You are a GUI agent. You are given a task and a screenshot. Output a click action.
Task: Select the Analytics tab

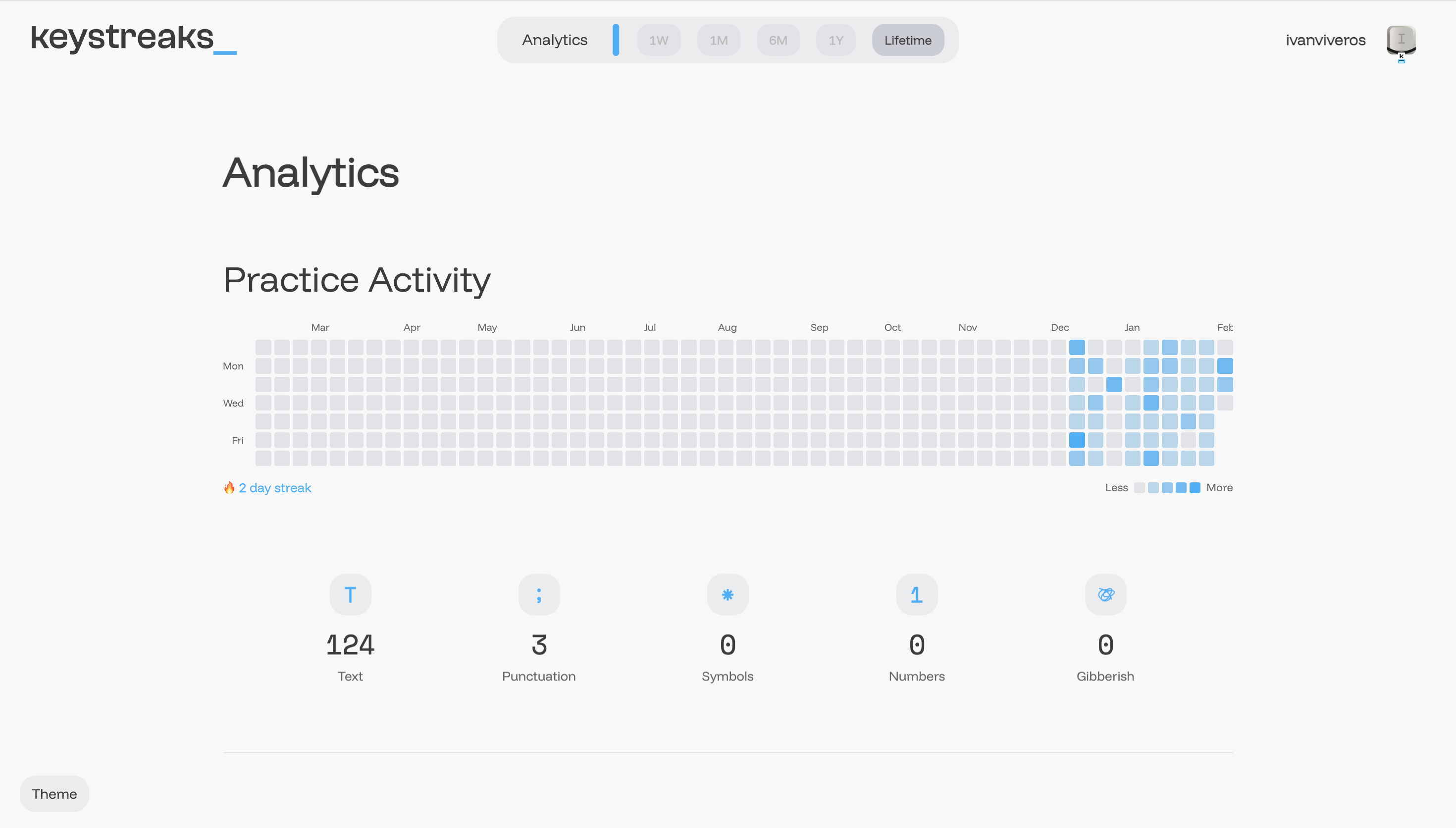click(x=554, y=40)
